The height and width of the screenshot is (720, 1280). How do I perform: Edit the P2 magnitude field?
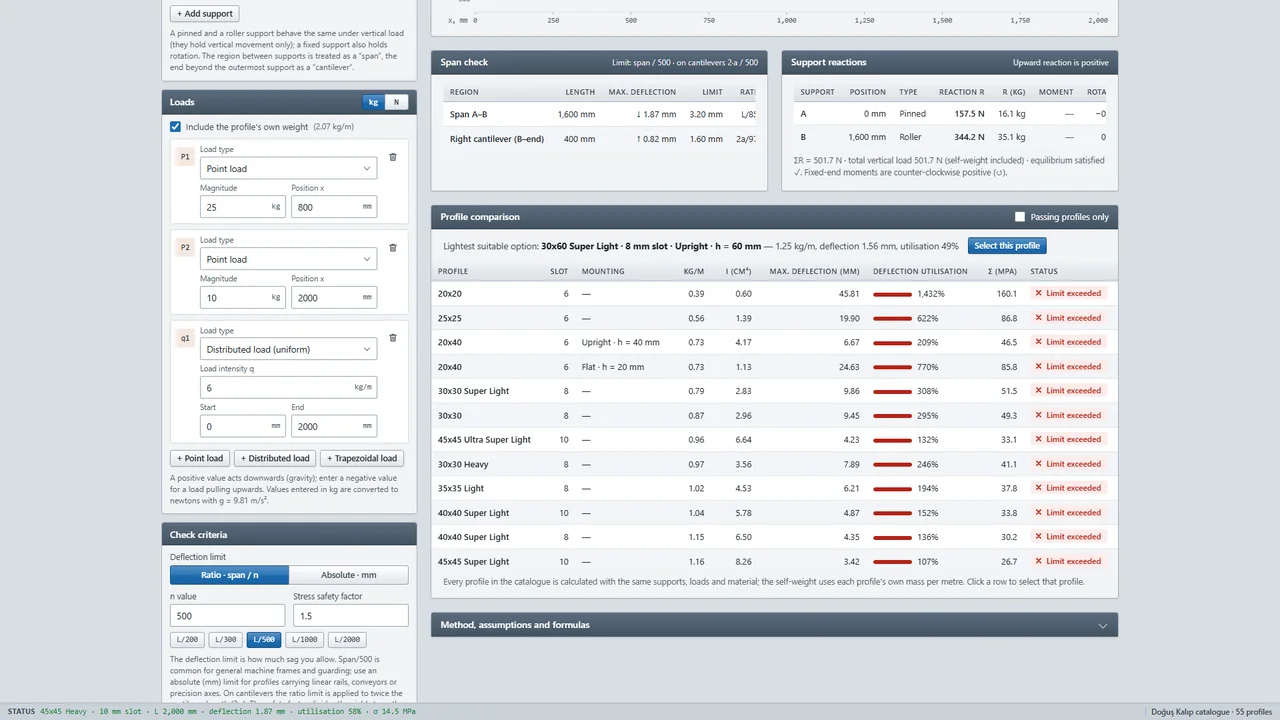(243, 297)
